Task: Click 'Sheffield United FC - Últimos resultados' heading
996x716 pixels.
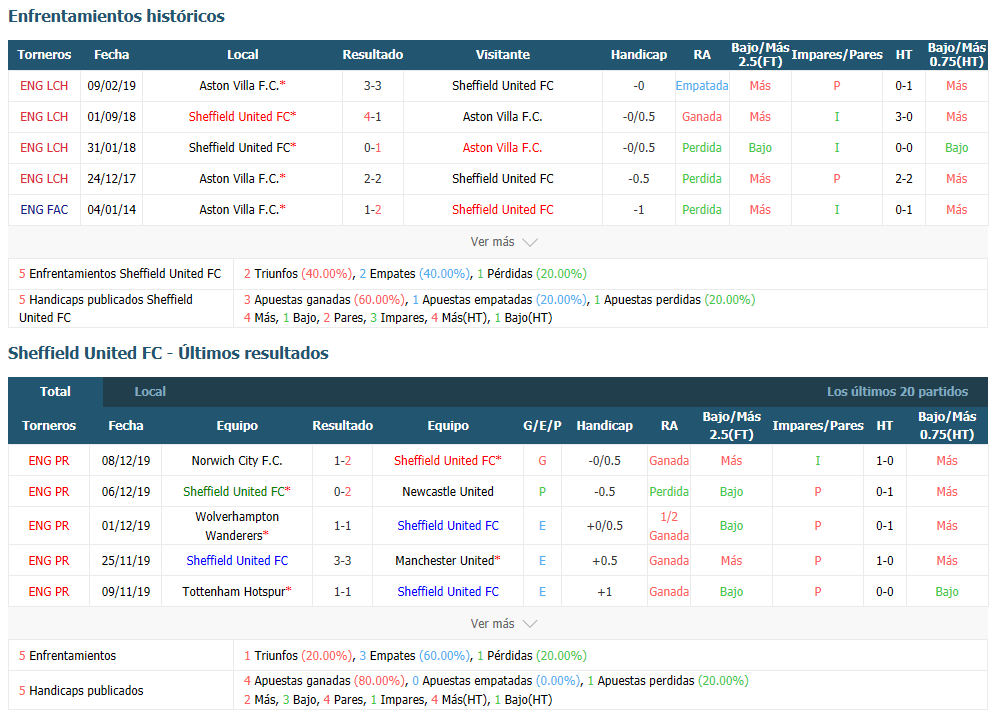Action: coord(168,353)
